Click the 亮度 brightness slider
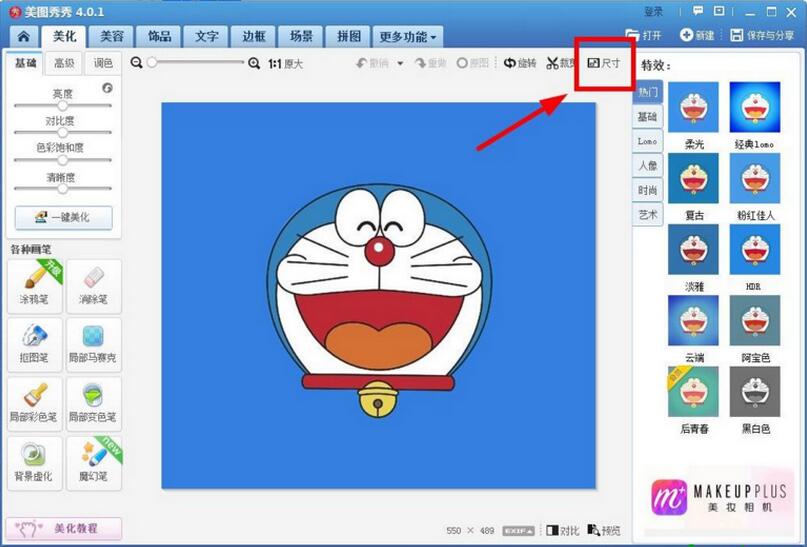Screen dimensions: 807x547 point(63,105)
